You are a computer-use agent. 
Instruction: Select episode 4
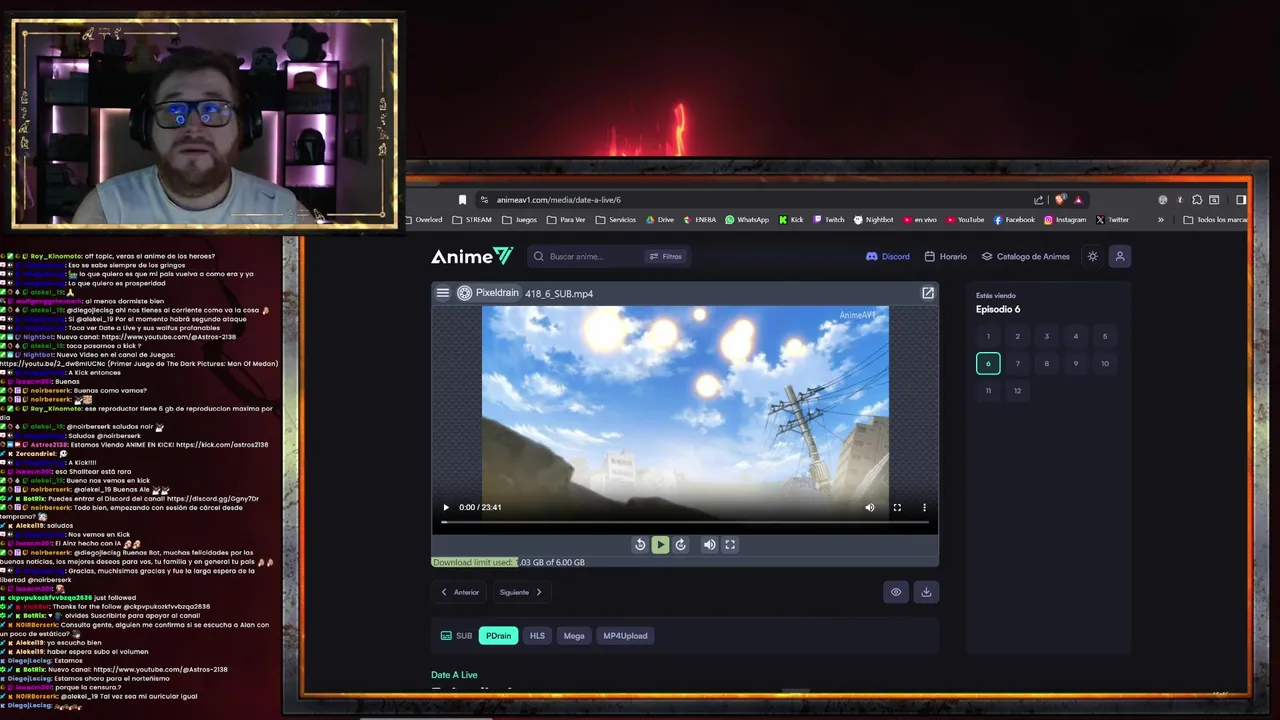[x=1076, y=336]
